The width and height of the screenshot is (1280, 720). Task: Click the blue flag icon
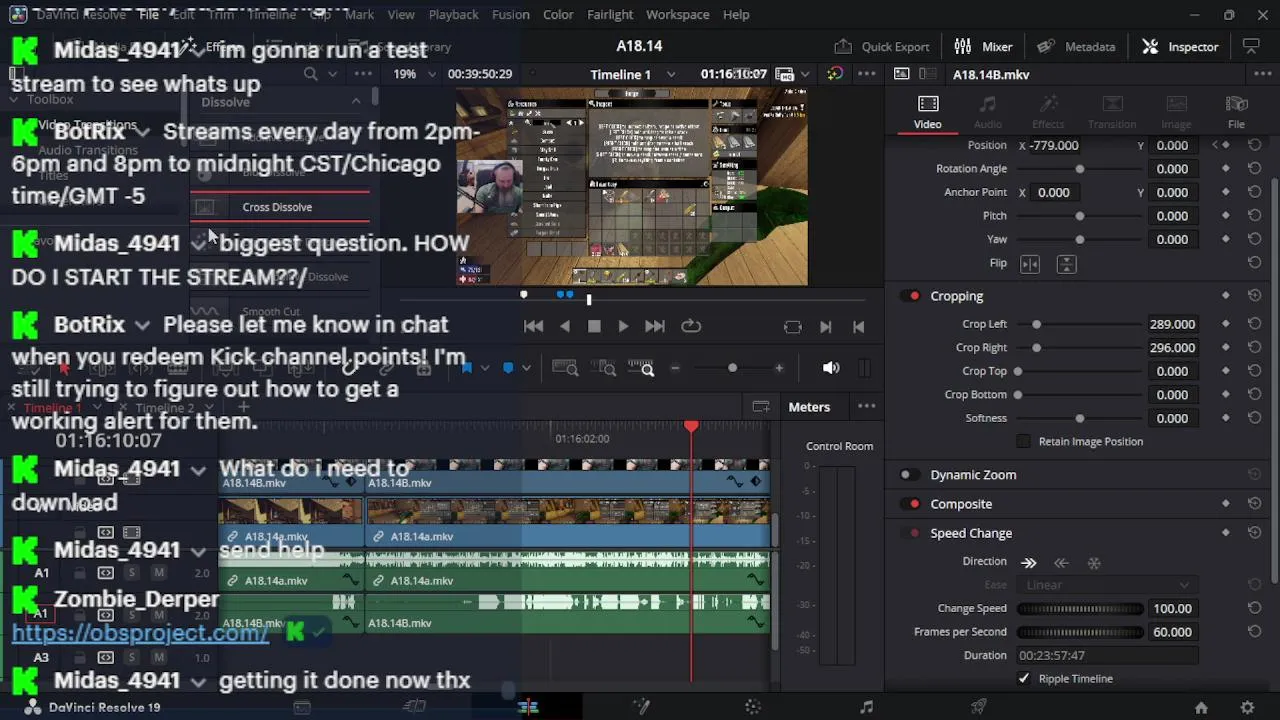[x=466, y=368]
